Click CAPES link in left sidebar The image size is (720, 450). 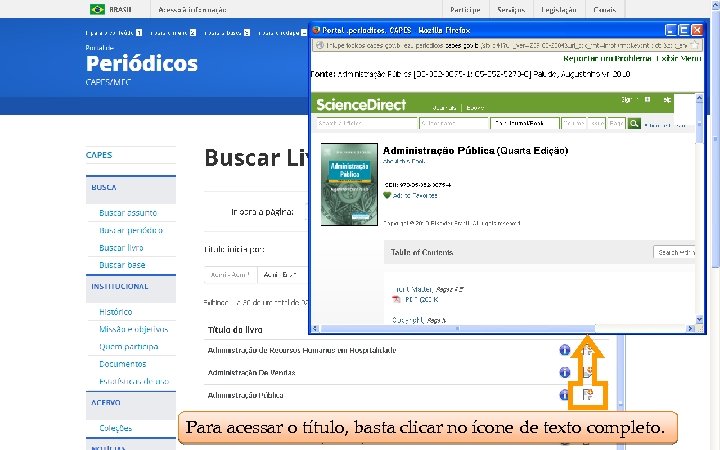pyautogui.click(x=99, y=155)
